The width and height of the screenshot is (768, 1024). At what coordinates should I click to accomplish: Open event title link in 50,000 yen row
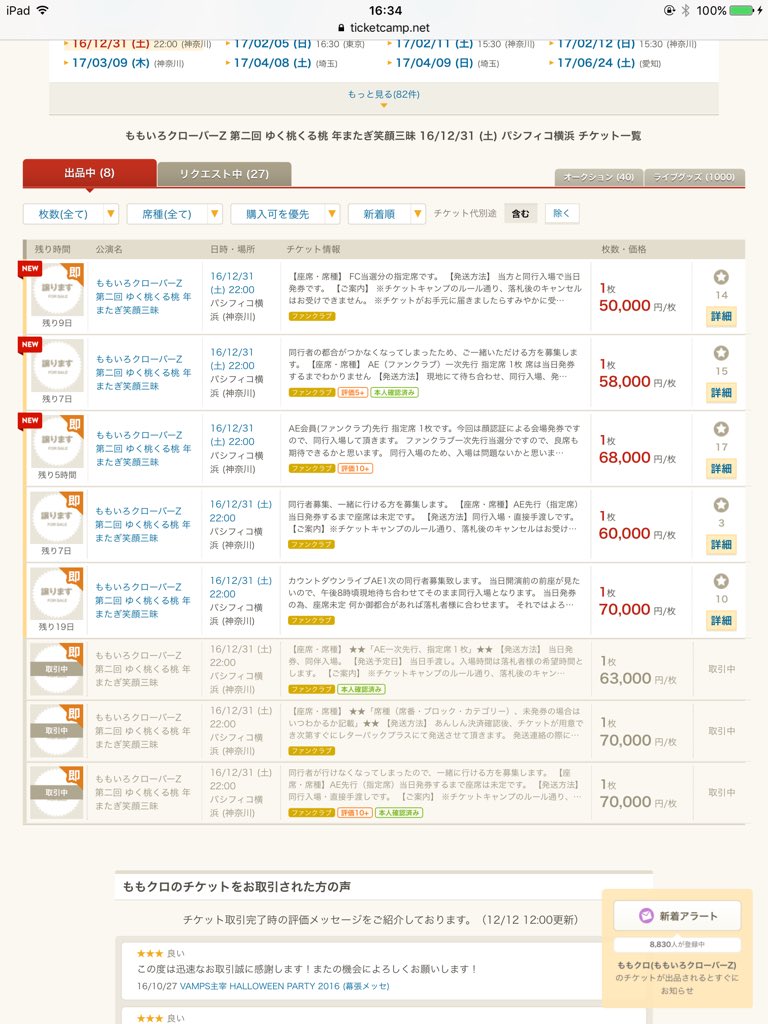(x=144, y=296)
